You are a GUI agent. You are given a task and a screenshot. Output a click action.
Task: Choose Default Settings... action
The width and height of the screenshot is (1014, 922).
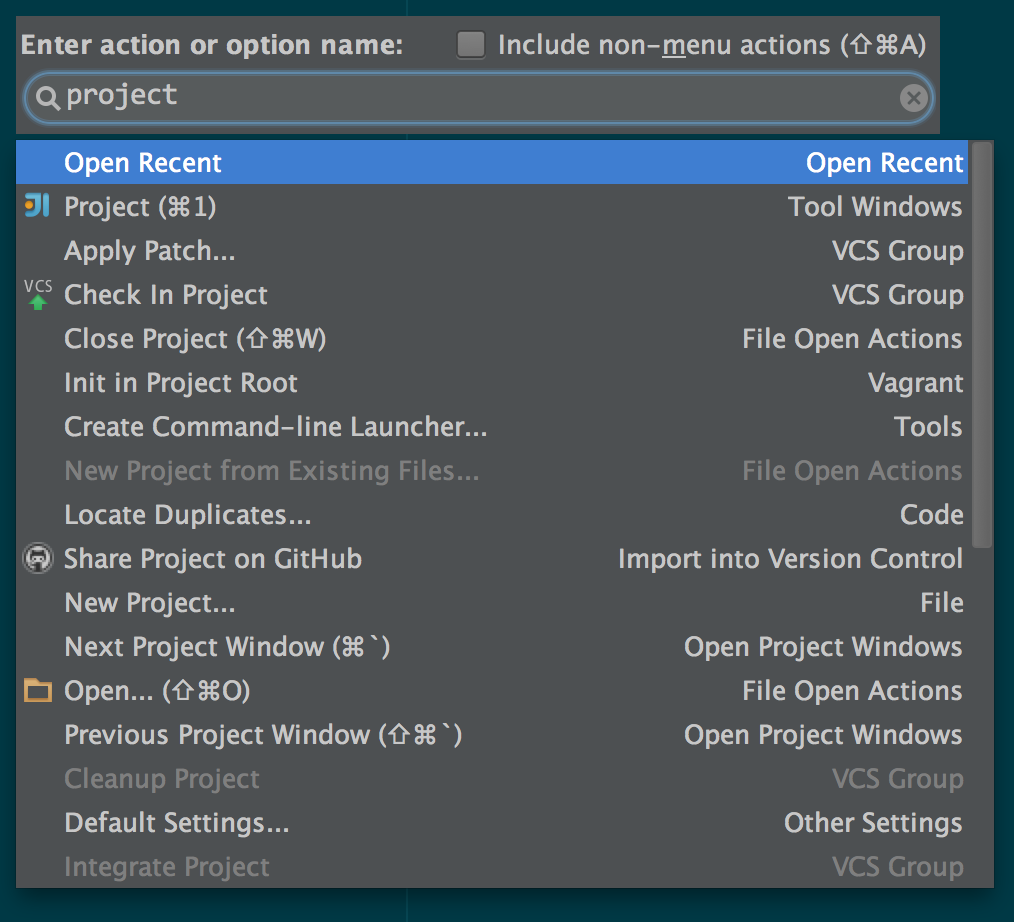492,822
